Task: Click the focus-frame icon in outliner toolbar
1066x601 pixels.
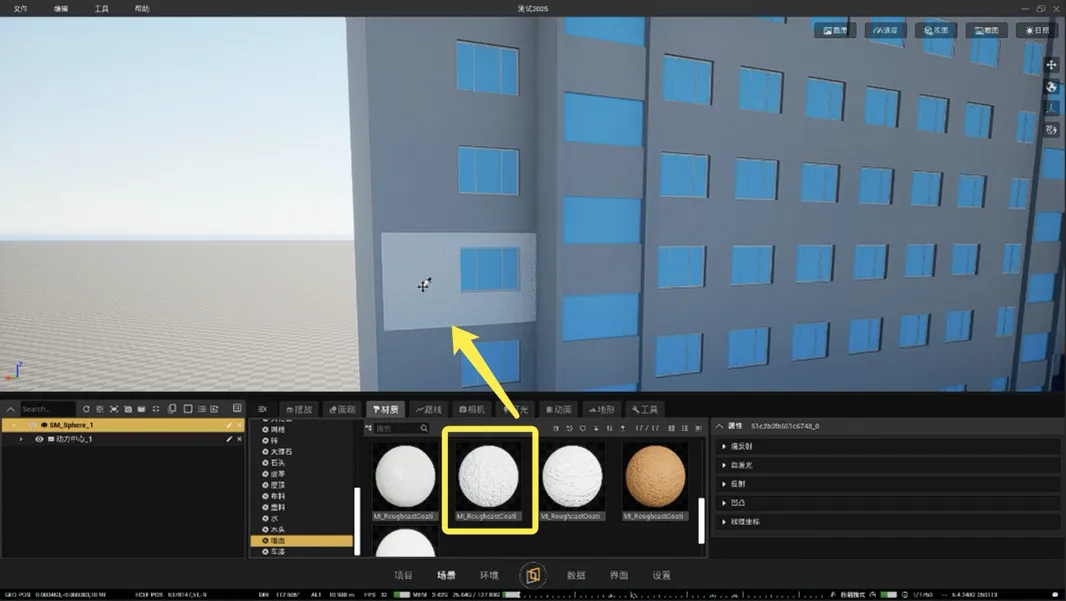Action: coord(114,409)
